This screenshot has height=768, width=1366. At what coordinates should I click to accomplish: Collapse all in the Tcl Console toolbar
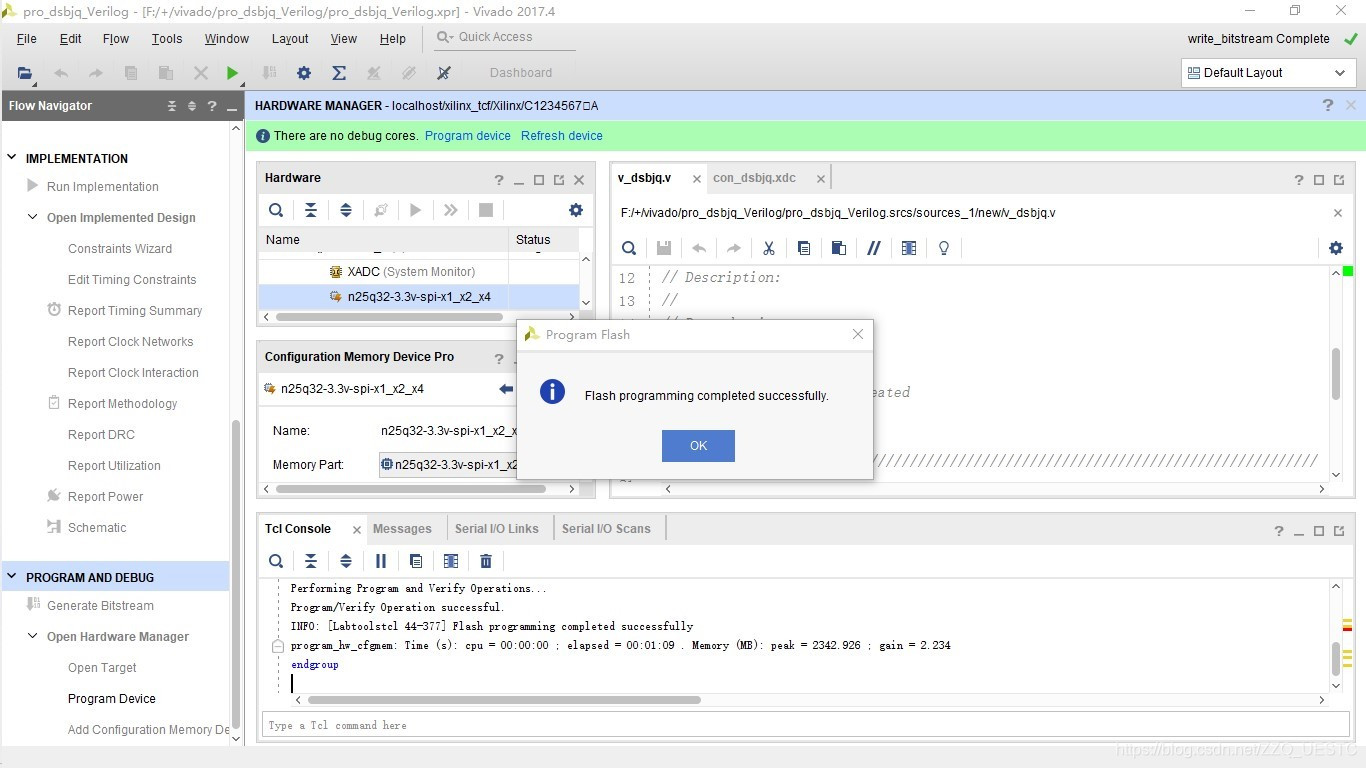point(311,561)
